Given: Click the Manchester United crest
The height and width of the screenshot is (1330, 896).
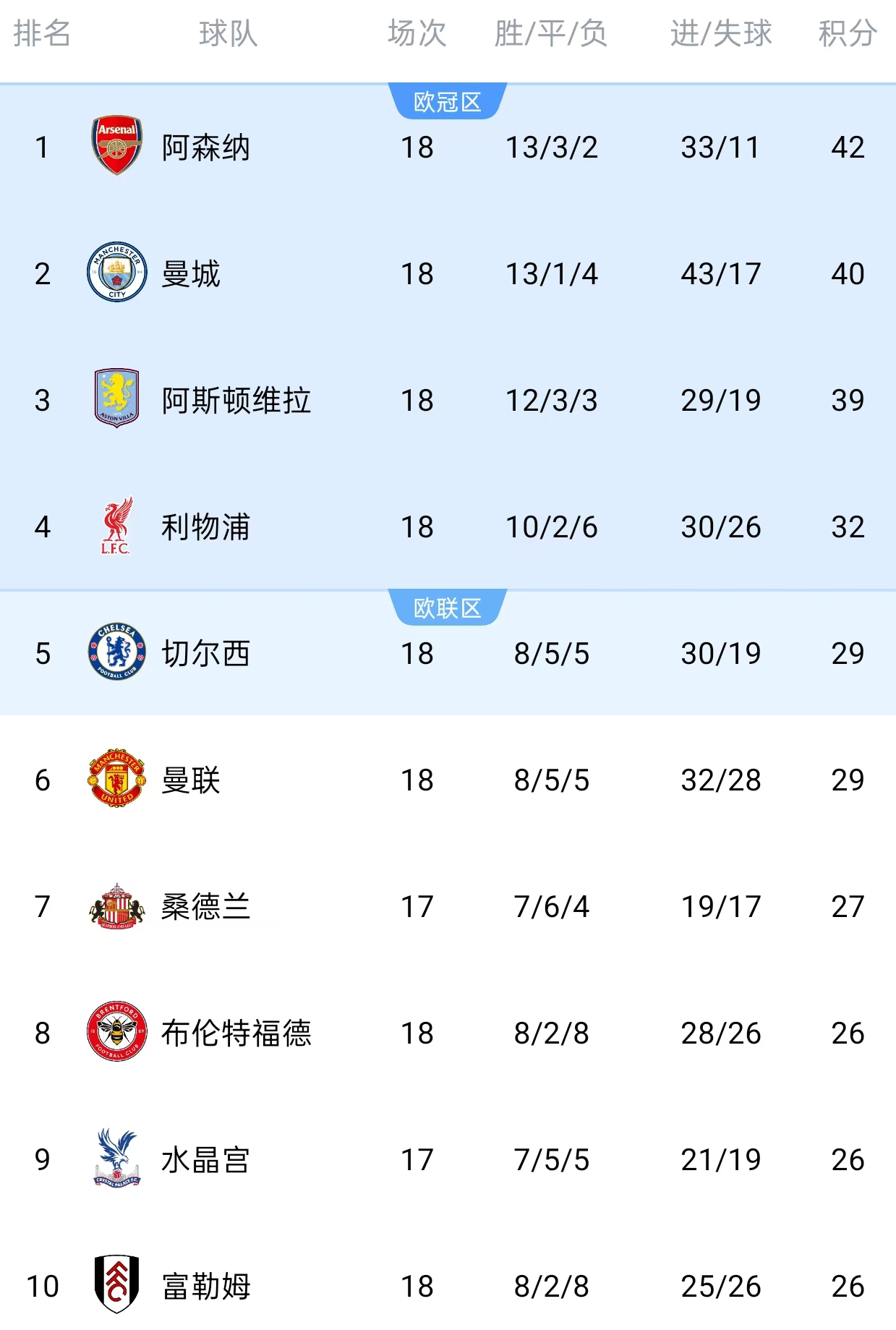Looking at the screenshot, I should (x=116, y=779).
